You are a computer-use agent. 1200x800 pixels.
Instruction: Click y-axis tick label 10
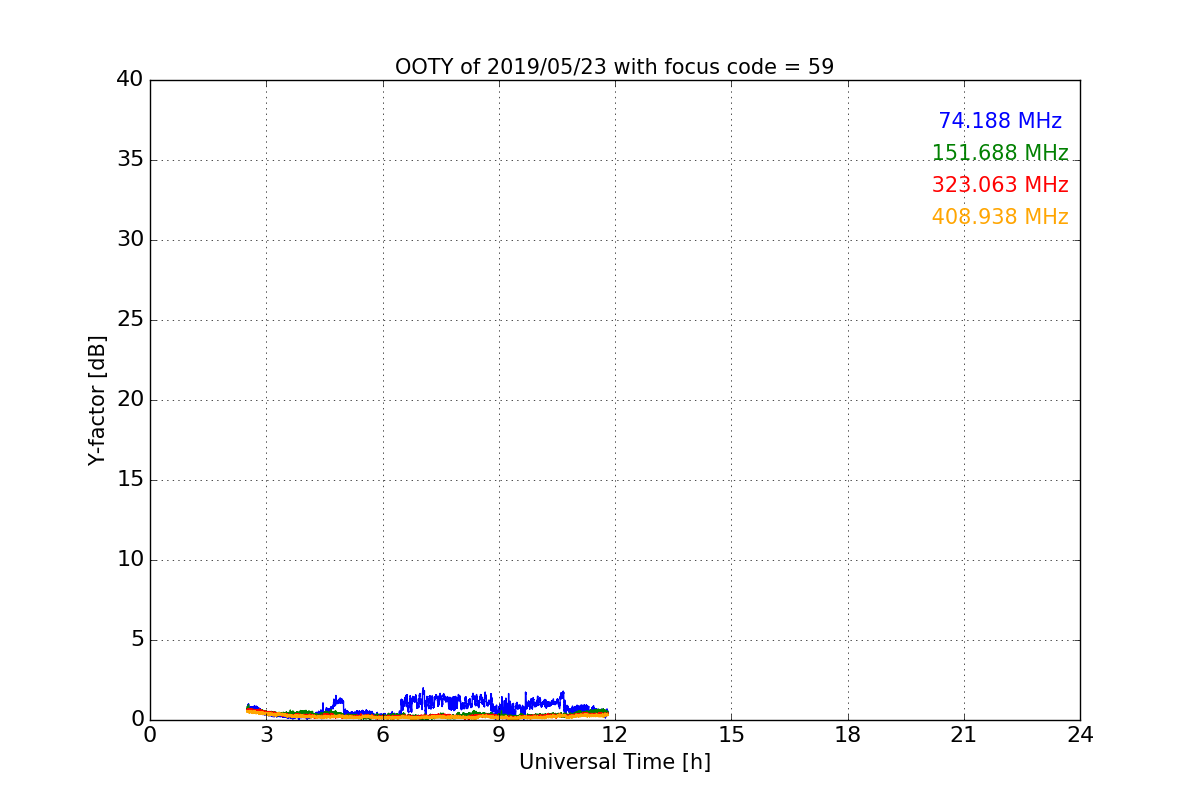click(130, 560)
